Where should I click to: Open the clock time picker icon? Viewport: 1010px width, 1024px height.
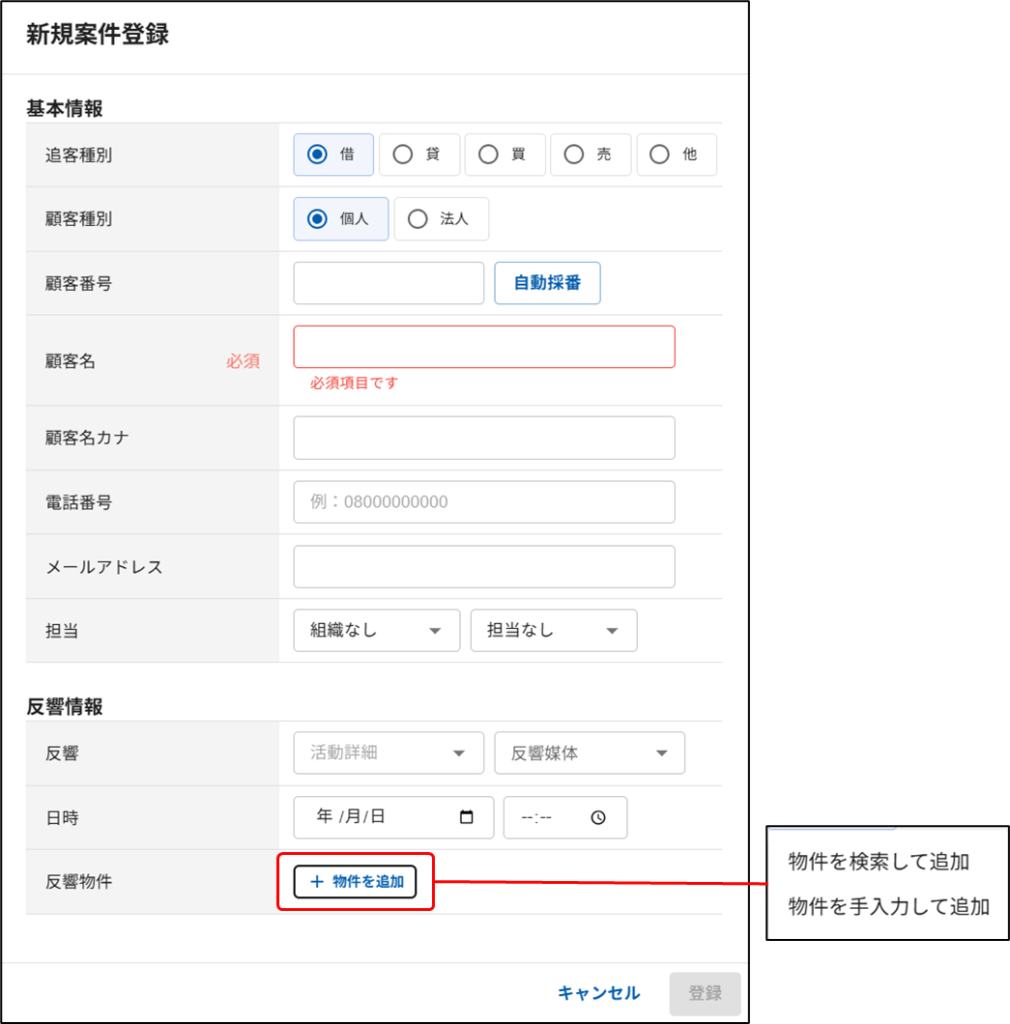(x=598, y=818)
